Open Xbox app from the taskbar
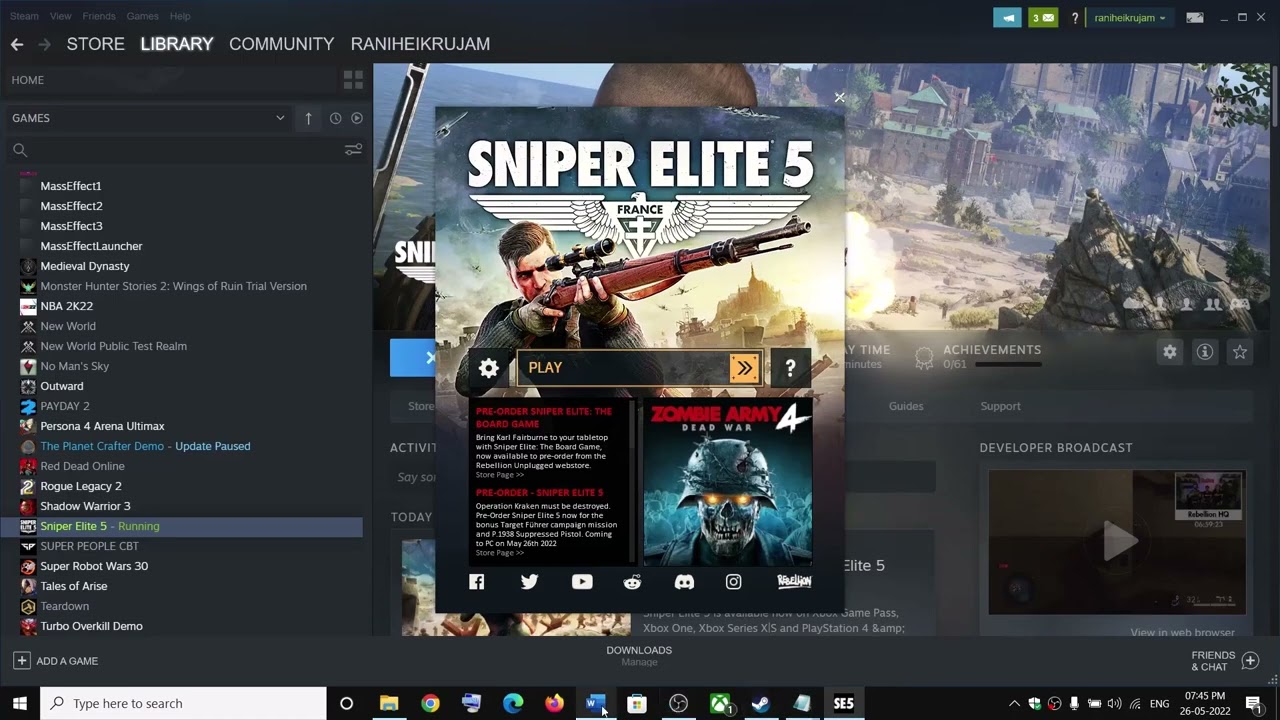Viewport: 1280px width, 720px height. click(720, 704)
